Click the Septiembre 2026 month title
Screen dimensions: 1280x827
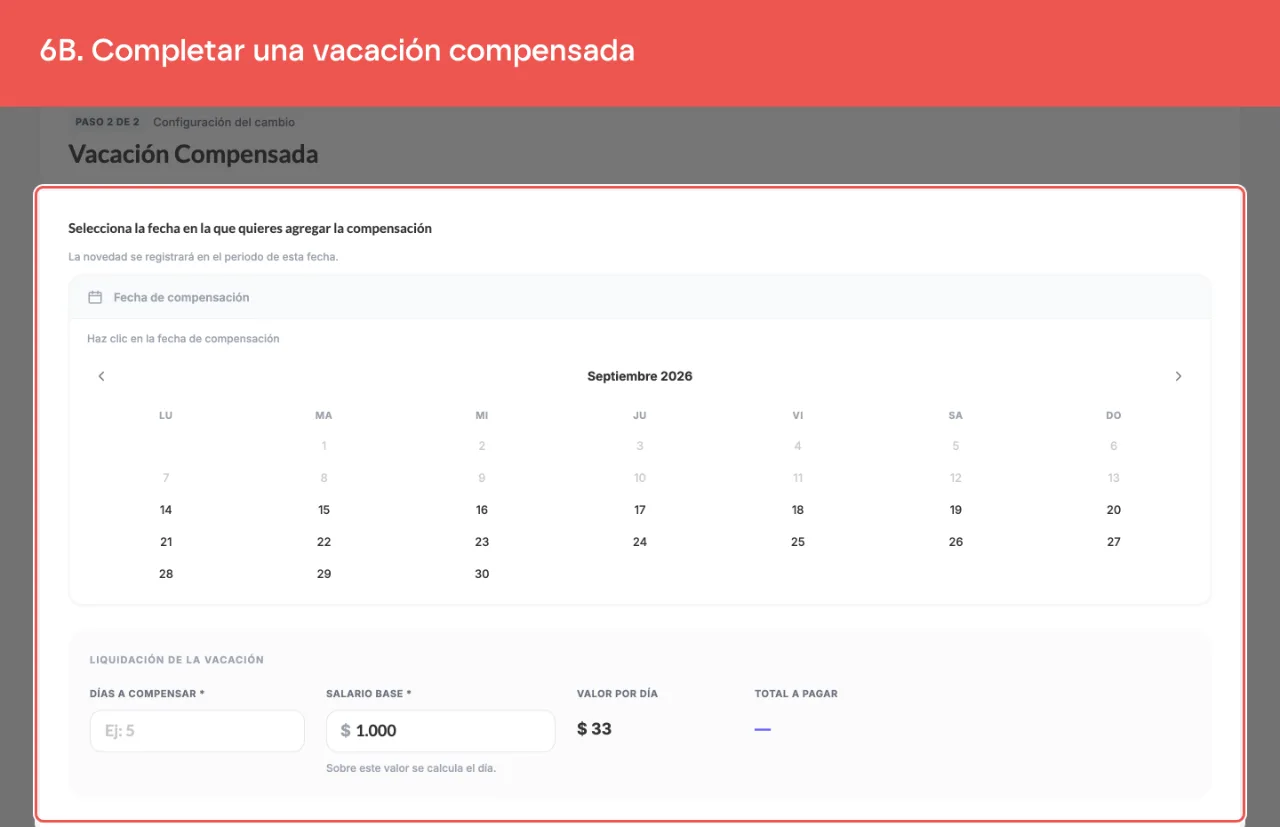(x=640, y=376)
